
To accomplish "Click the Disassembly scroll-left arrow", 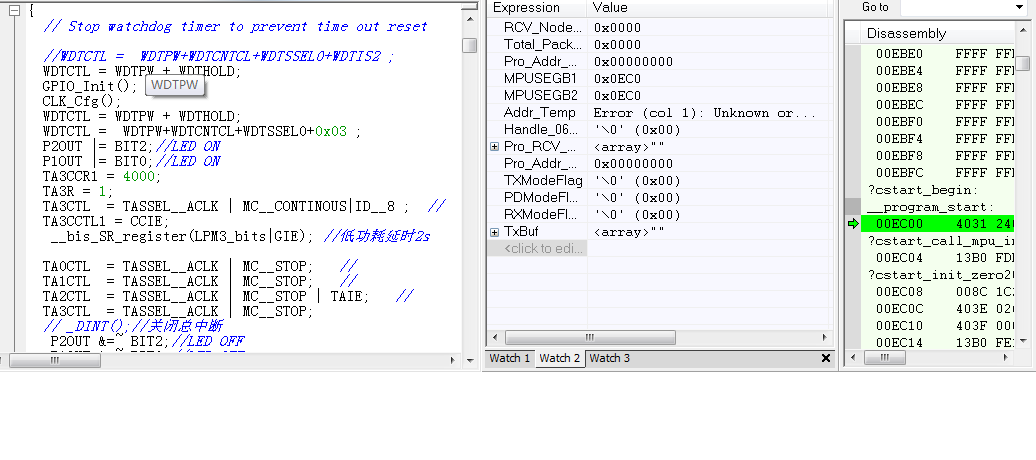I will pos(854,358).
